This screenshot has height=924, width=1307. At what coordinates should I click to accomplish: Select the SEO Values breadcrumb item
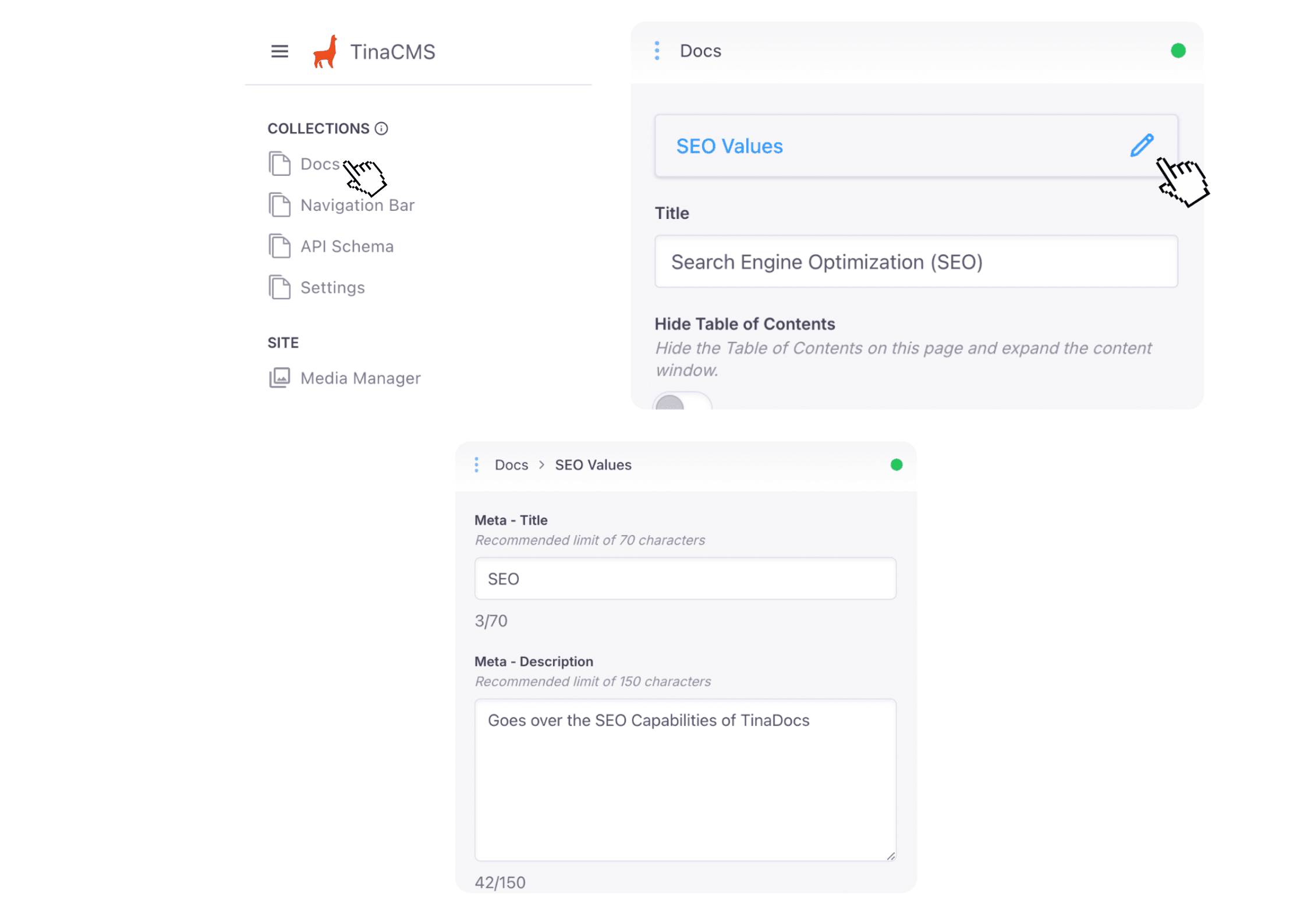[x=593, y=465]
